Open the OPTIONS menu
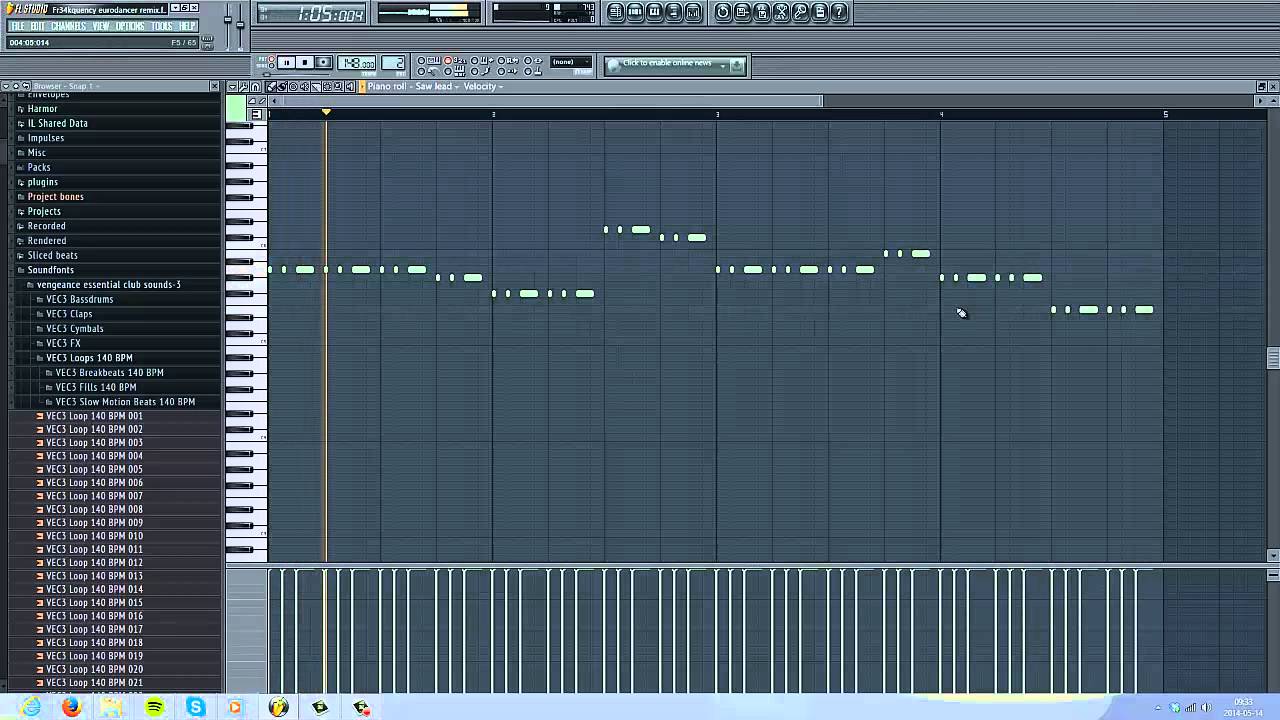The height and width of the screenshot is (720, 1280). coord(130,26)
